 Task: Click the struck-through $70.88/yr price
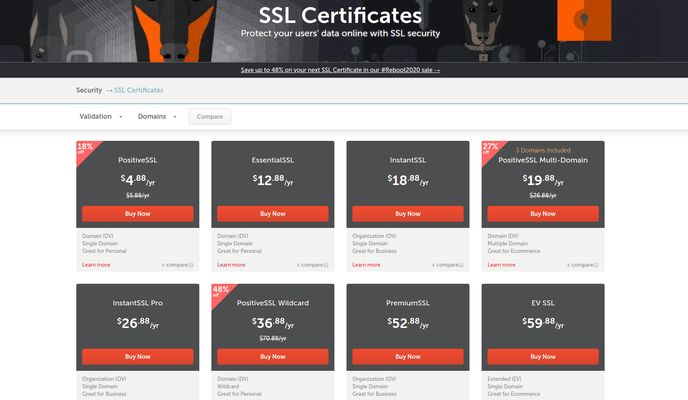click(x=273, y=338)
